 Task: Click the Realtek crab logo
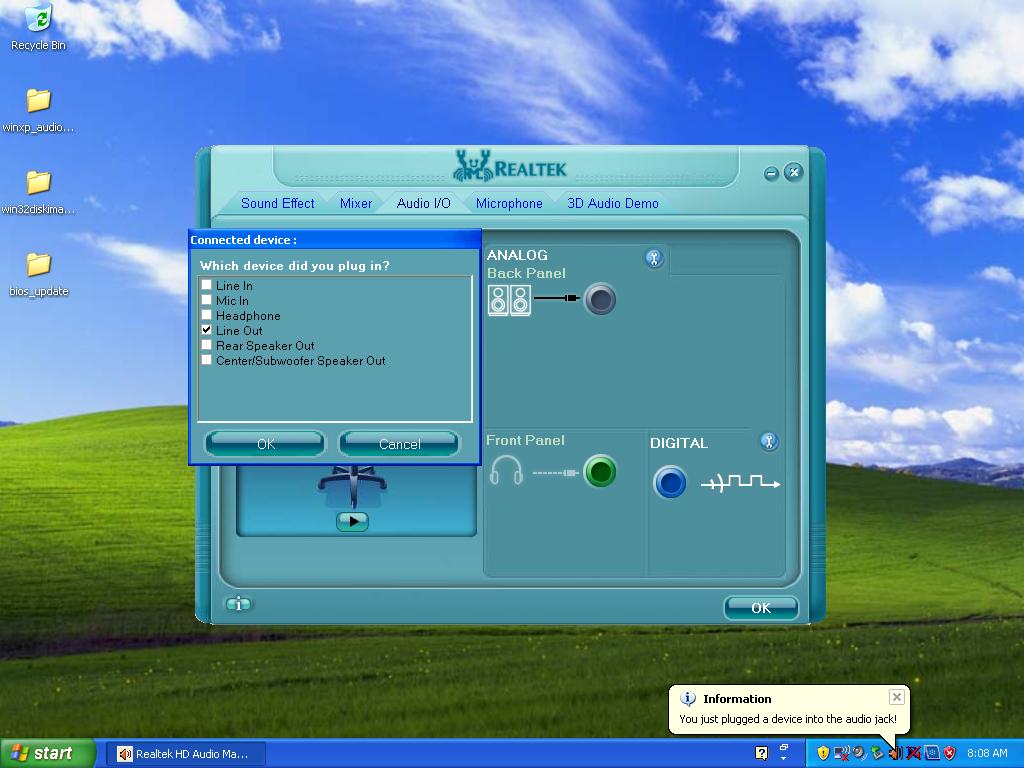point(472,167)
